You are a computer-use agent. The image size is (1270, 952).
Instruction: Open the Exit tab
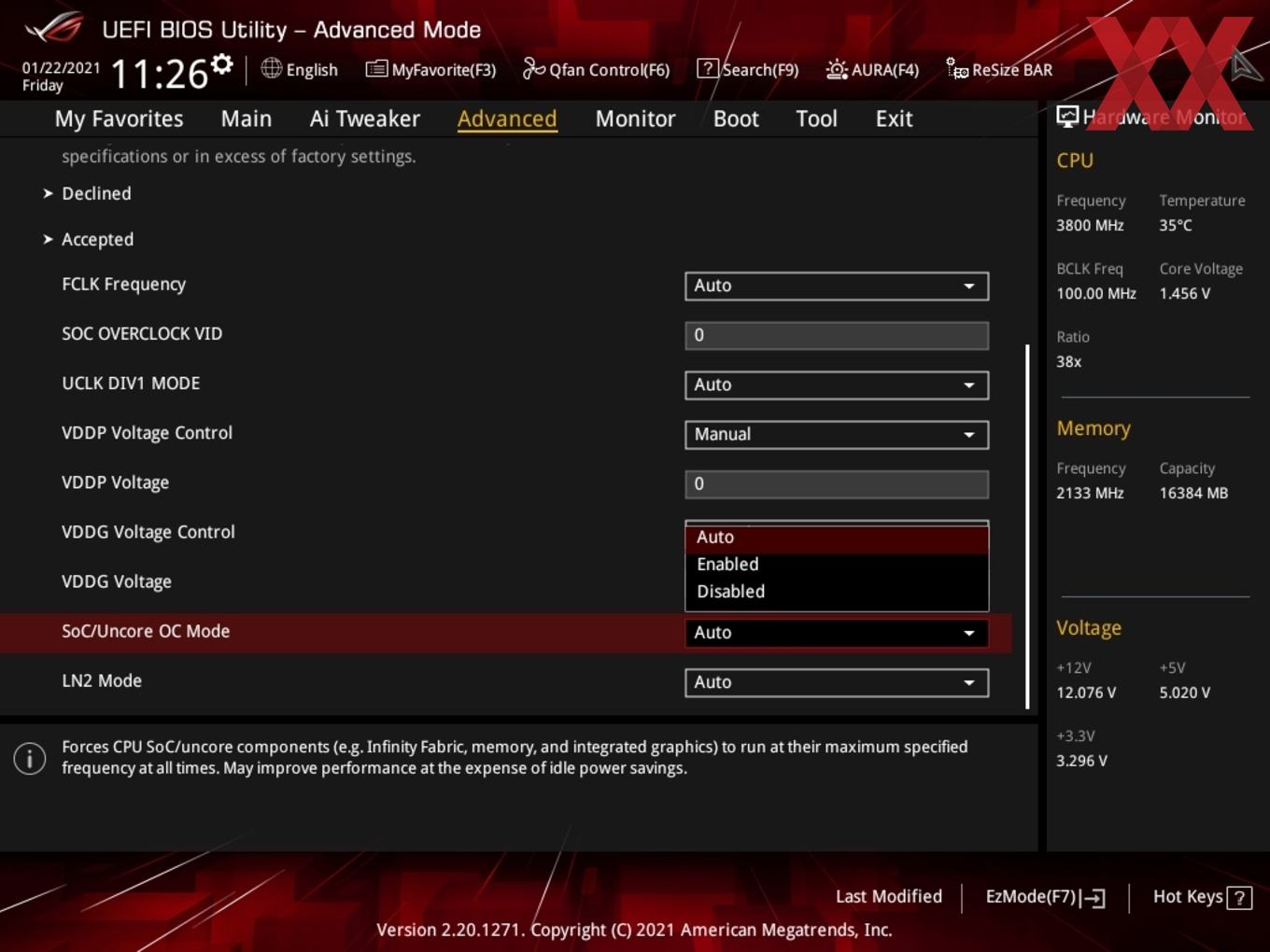[x=894, y=119]
